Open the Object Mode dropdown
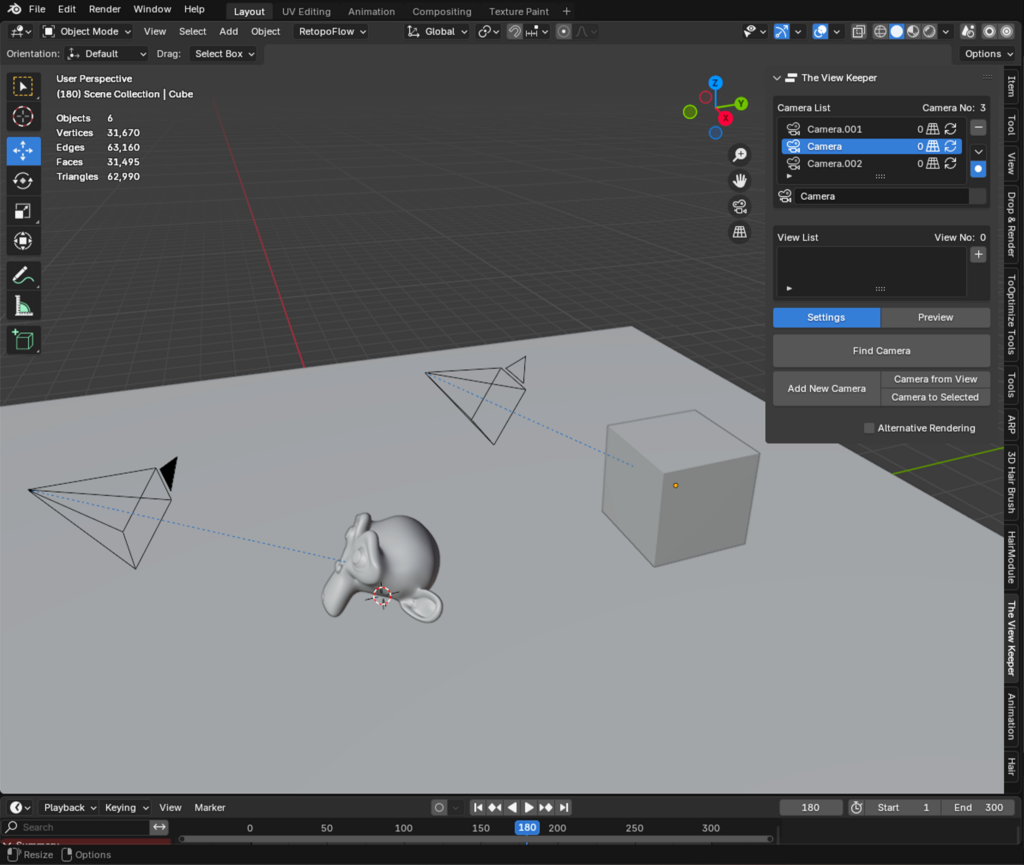Image resolution: width=1024 pixels, height=865 pixels. [x=90, y=31]
